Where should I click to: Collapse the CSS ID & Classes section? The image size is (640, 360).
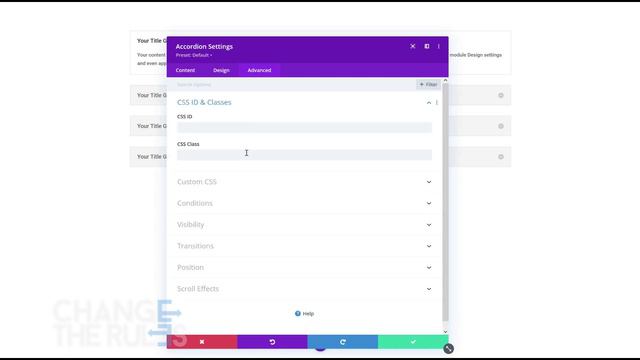[x=429, y=102]
